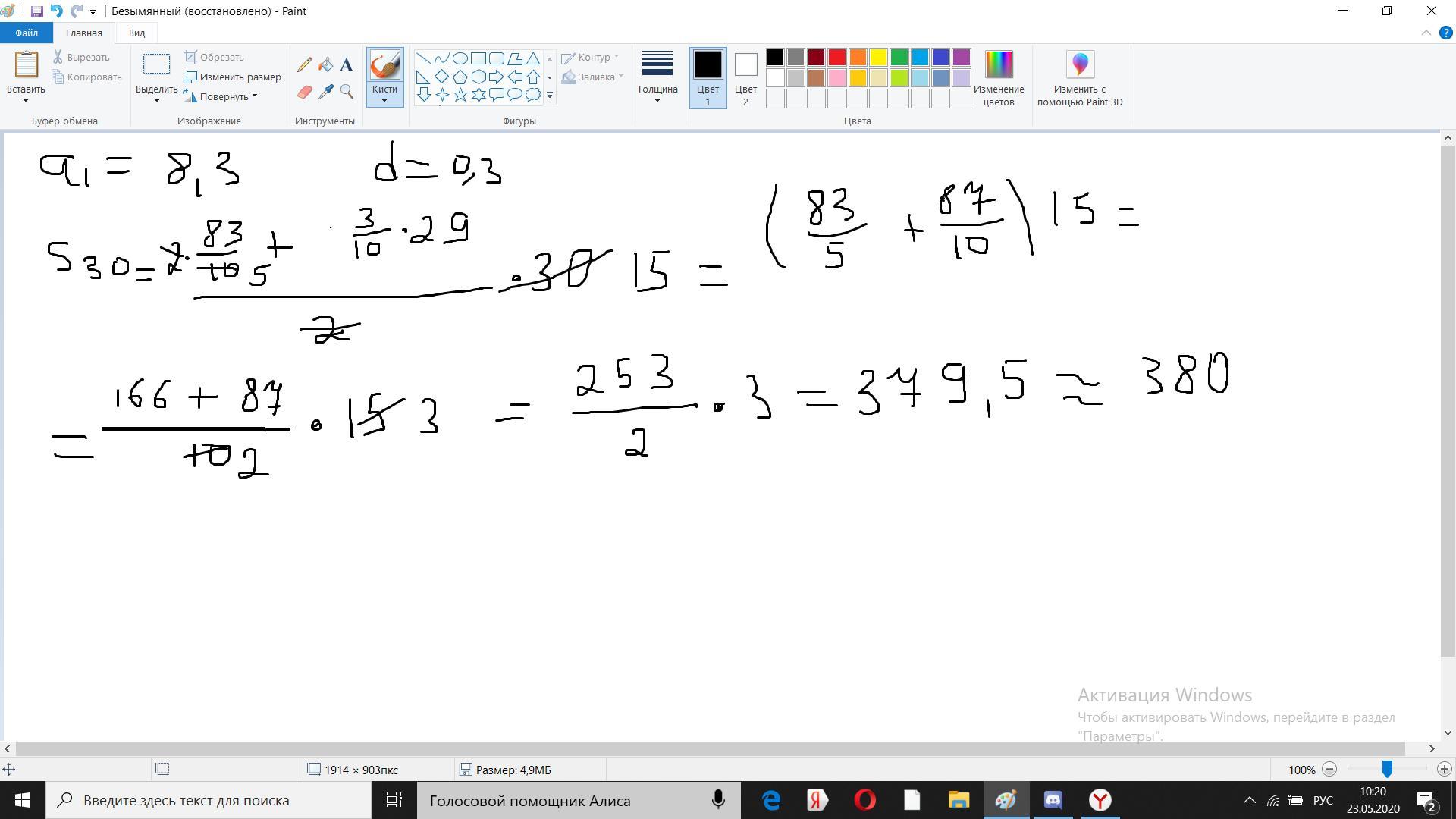The width and height of the screenshot is (1456, 819).
Task: Click the Copy button
Action: click(87, 77)
